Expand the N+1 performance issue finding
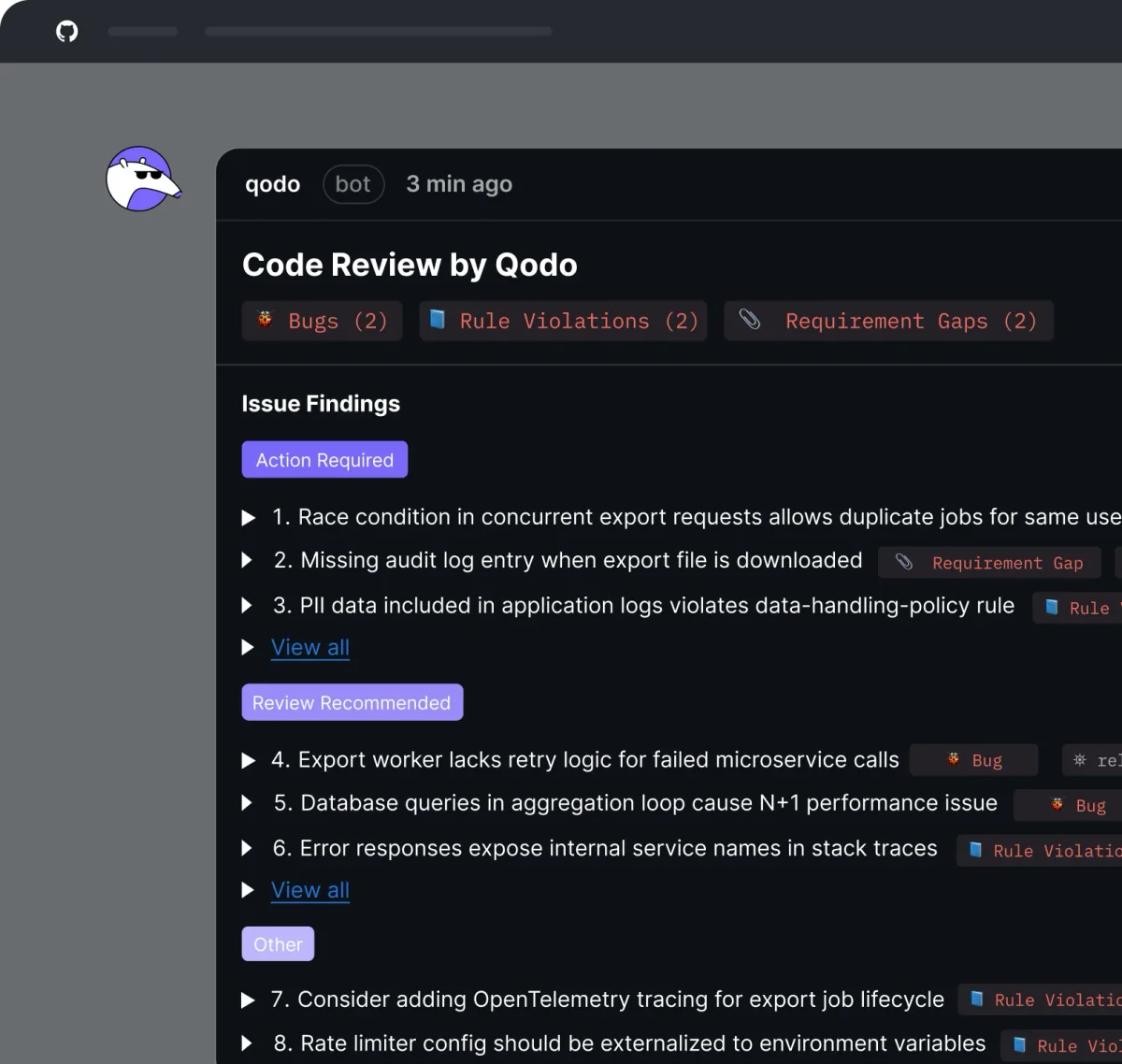The image size is (1122, 1064). point(248,803)
